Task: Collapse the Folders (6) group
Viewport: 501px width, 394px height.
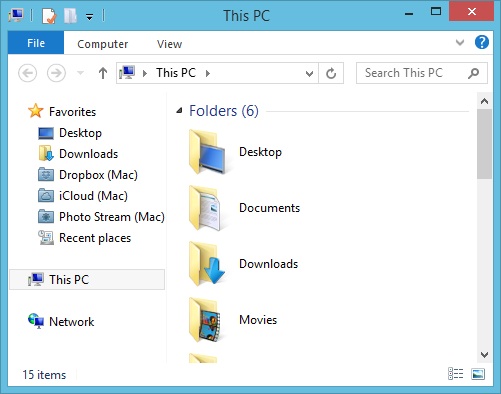Action: pyautogui.click(x=179, y=110)
